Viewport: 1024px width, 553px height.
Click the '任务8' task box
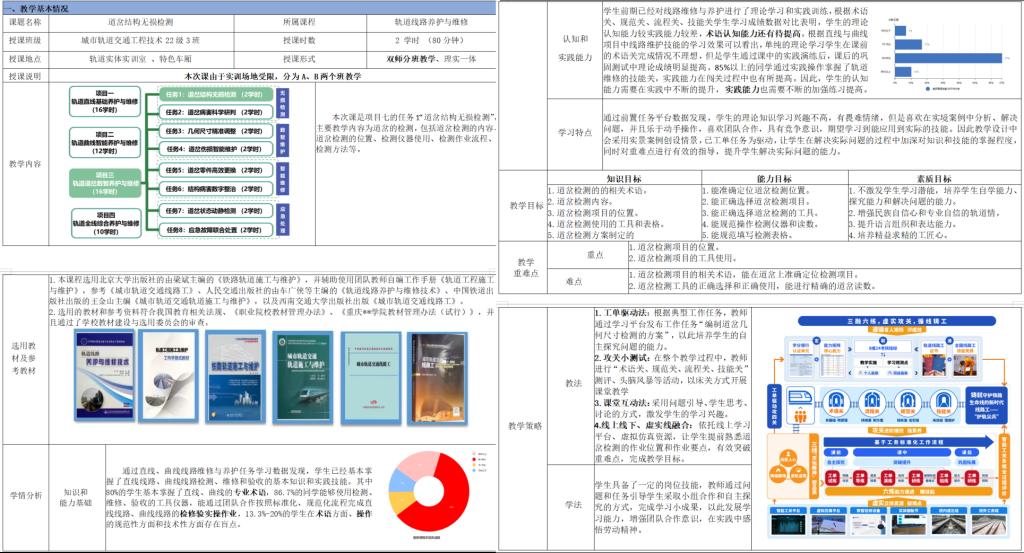point(217,230)
